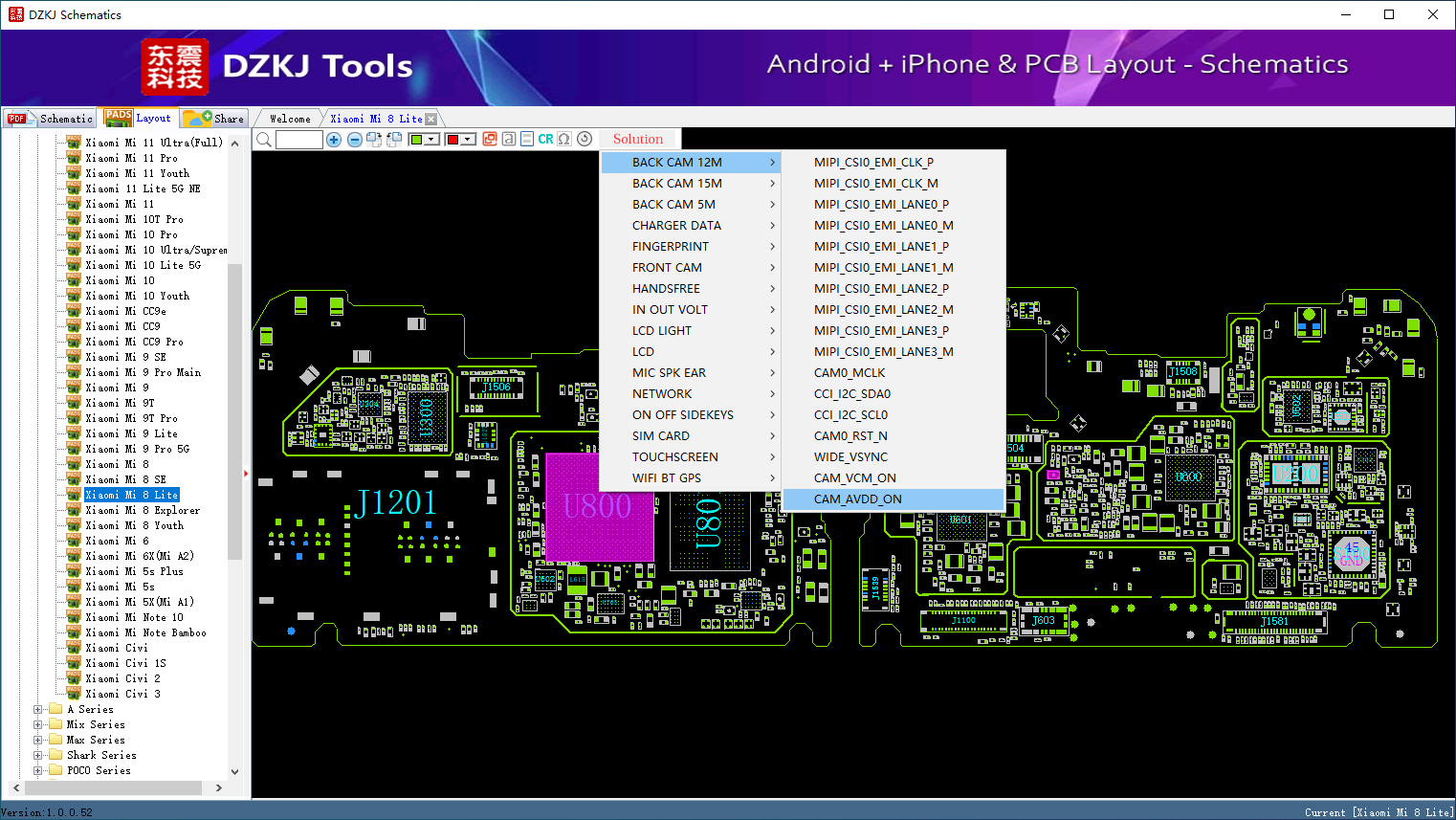Click the Solution button

638,139
